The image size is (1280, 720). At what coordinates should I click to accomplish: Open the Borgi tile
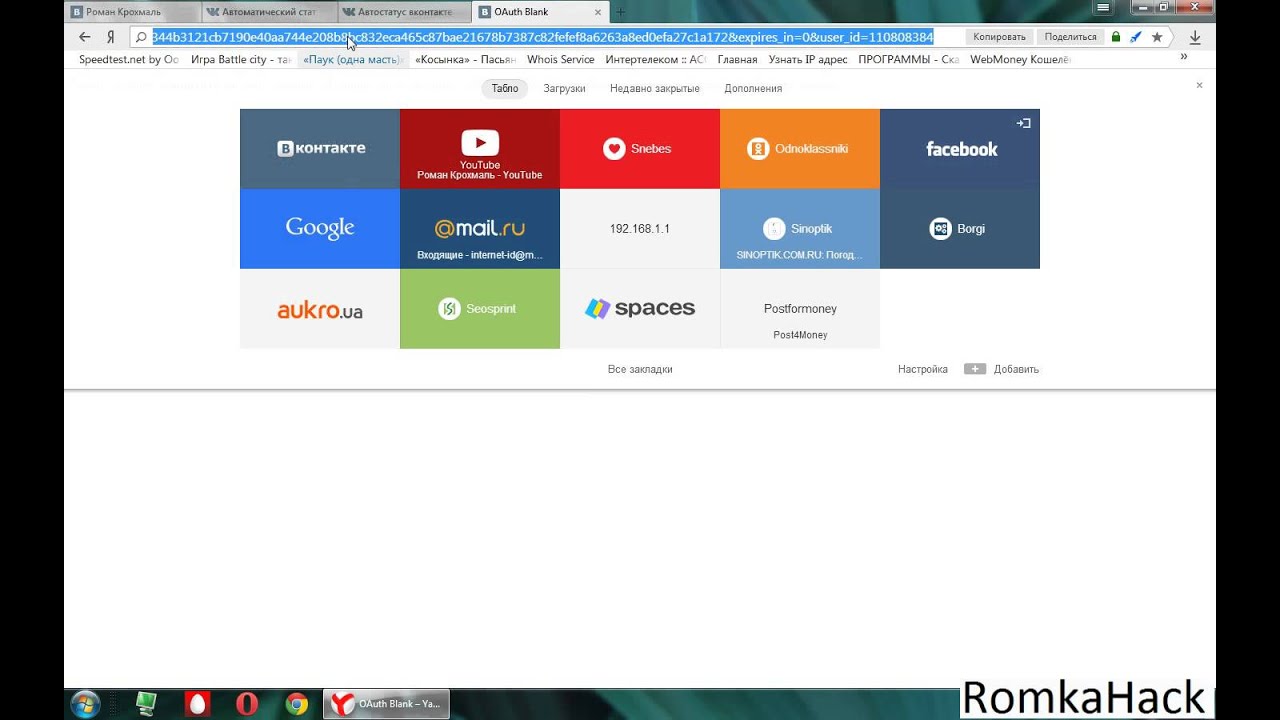click(960, 229)
